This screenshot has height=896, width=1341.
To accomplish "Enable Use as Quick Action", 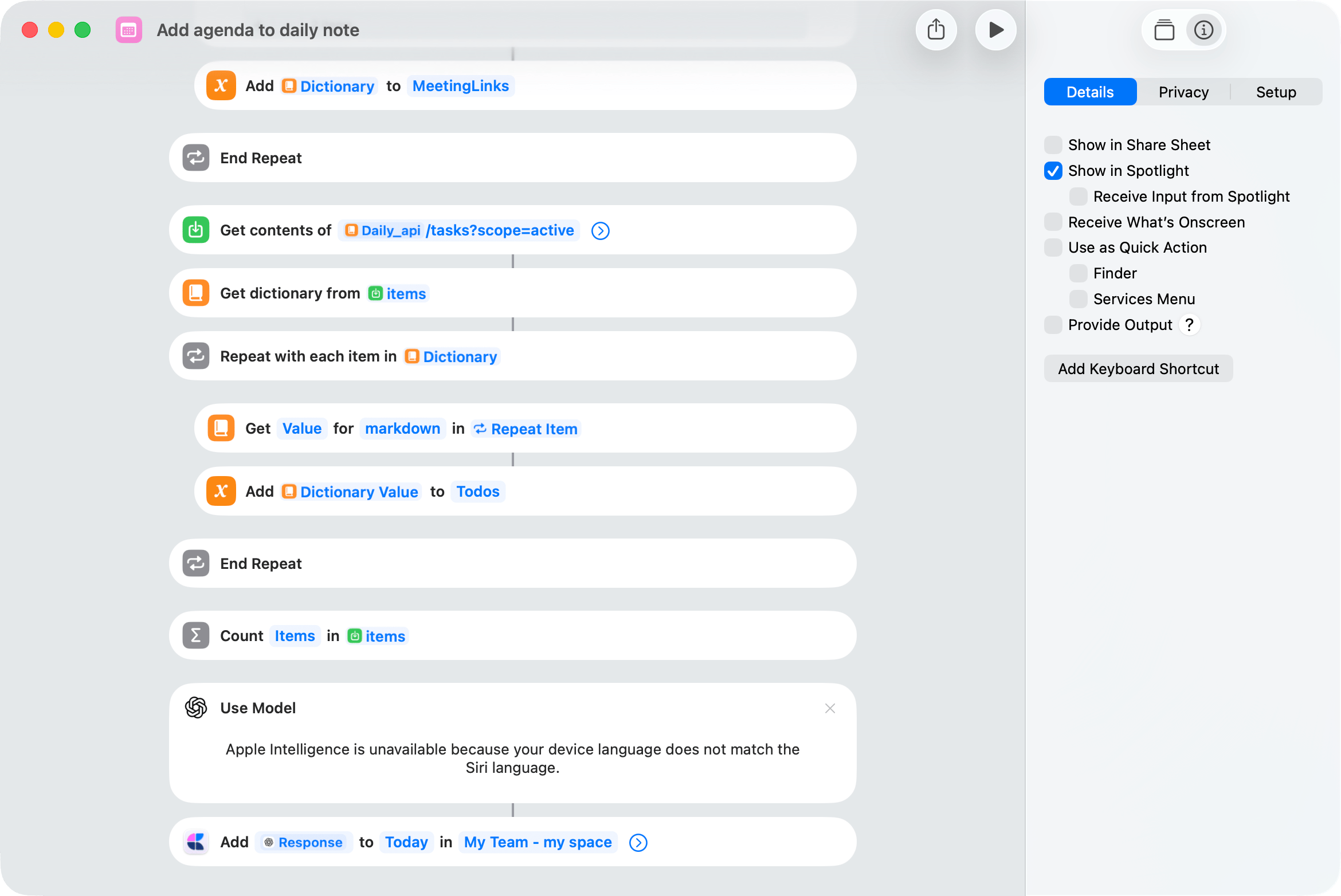I will coord(1053,247).
